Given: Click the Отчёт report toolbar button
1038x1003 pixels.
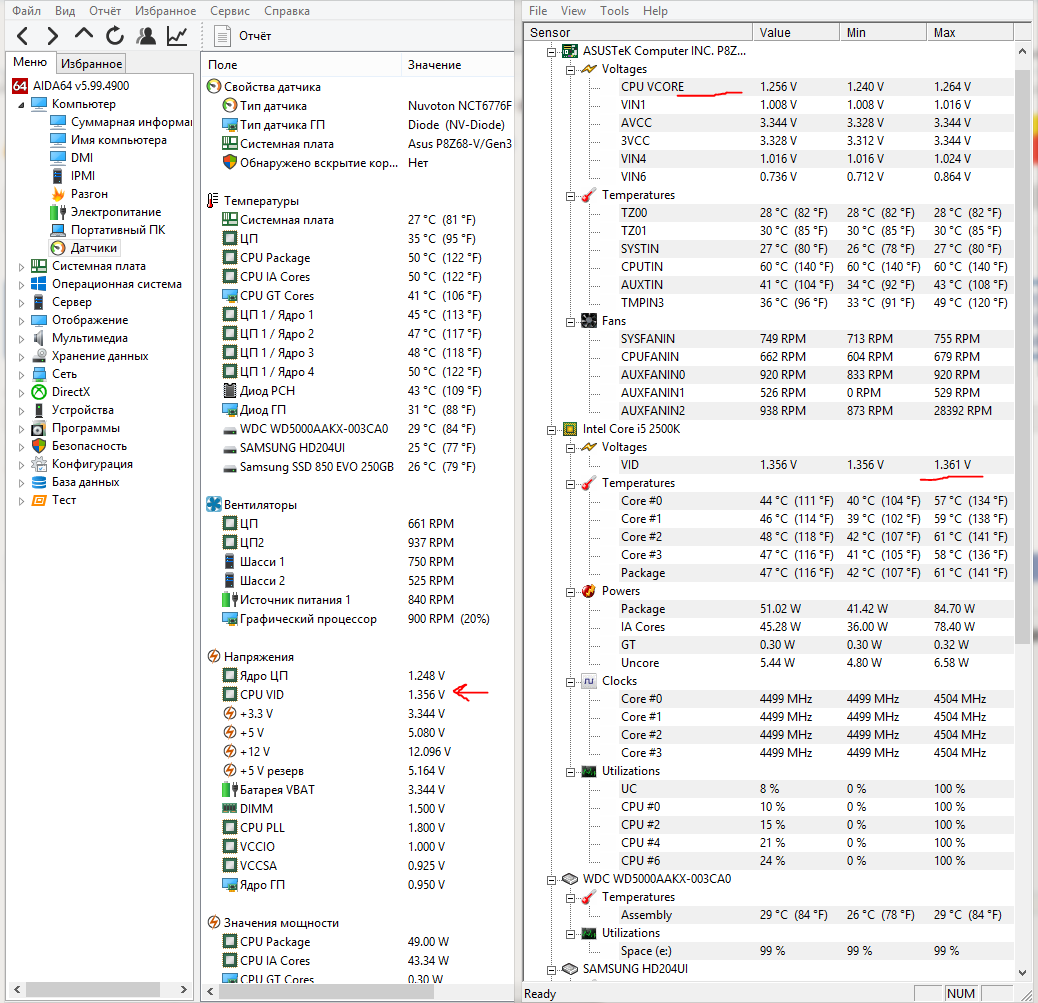Looking at the screenshot, I should 243,36.
